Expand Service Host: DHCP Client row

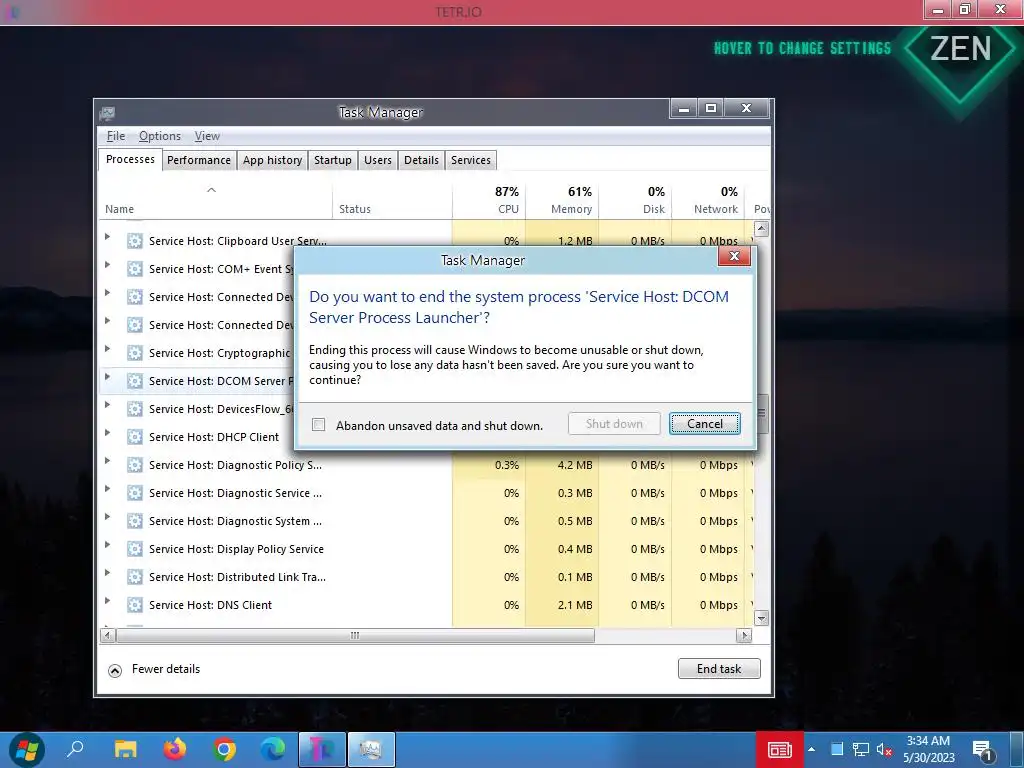tap(108, 433)
